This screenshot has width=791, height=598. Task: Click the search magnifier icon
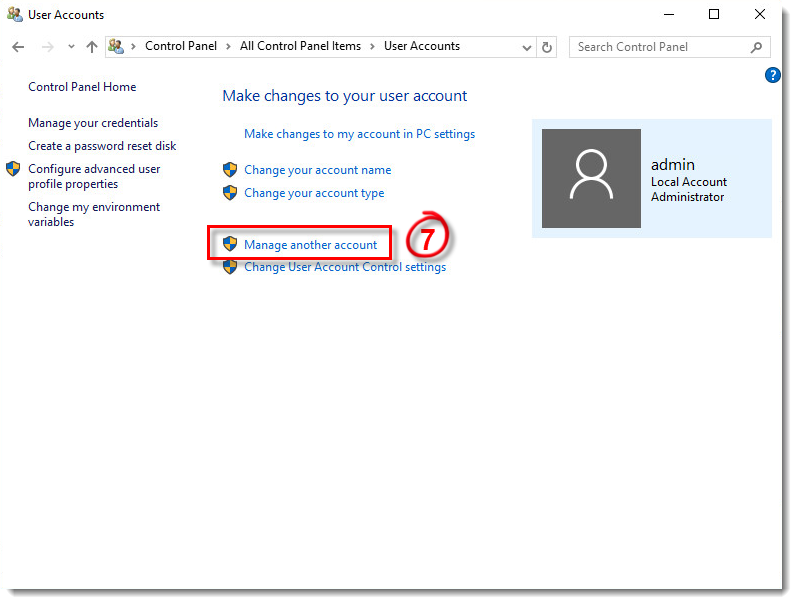click(756, 47)
